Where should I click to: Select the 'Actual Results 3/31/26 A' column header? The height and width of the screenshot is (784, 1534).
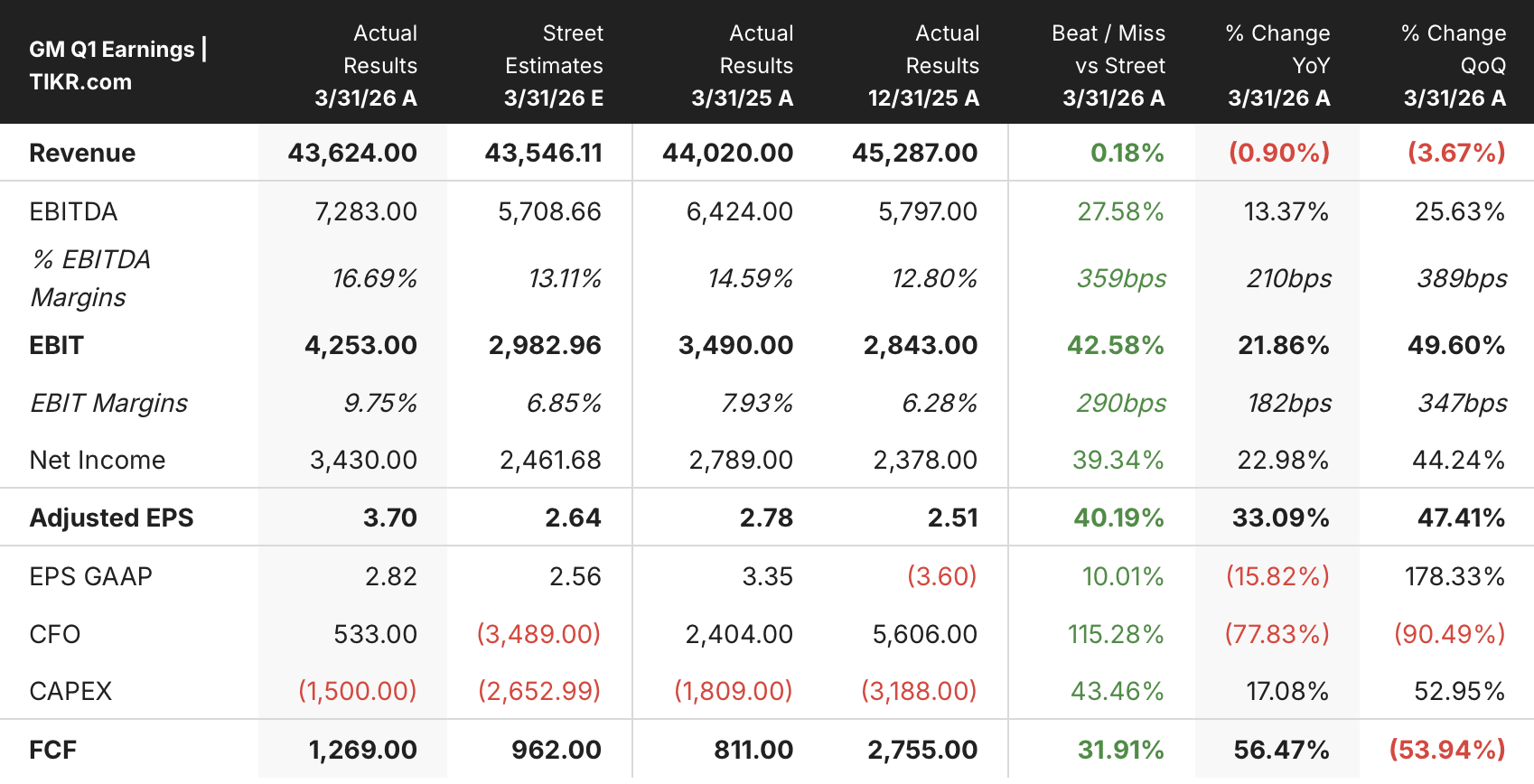[366, 65]
